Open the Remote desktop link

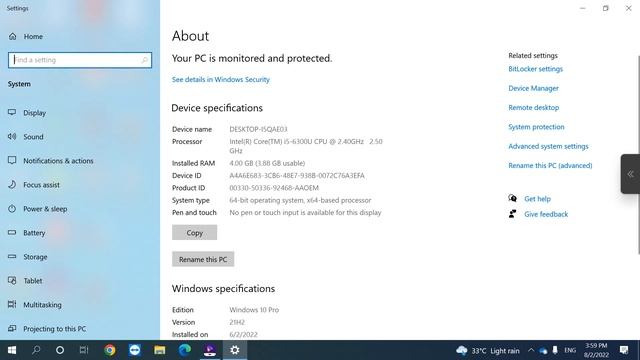[533, 108]
